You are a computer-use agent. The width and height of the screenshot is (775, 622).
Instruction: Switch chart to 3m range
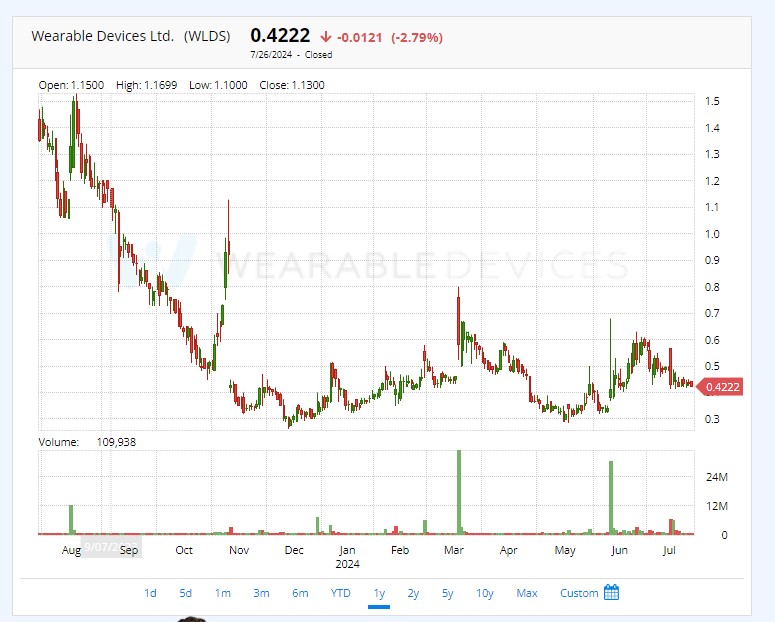(261, 593)
